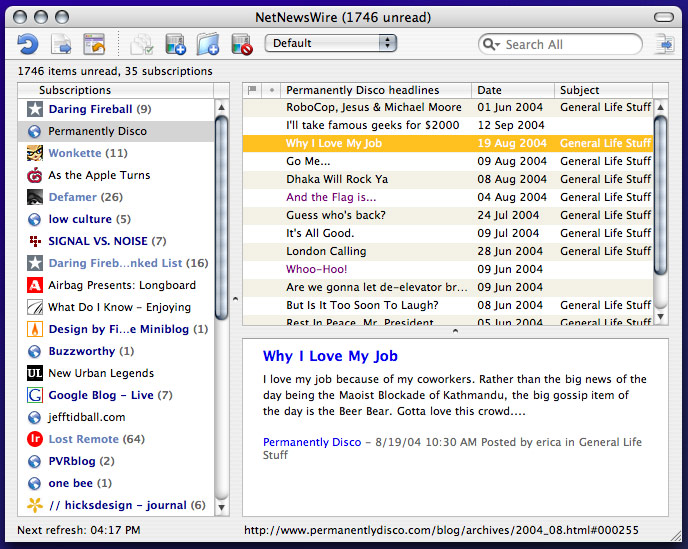Collapse the subscriptions pane using the splitter handle
688x549 pixels.
pyautogui.click(x=236, y=299)
